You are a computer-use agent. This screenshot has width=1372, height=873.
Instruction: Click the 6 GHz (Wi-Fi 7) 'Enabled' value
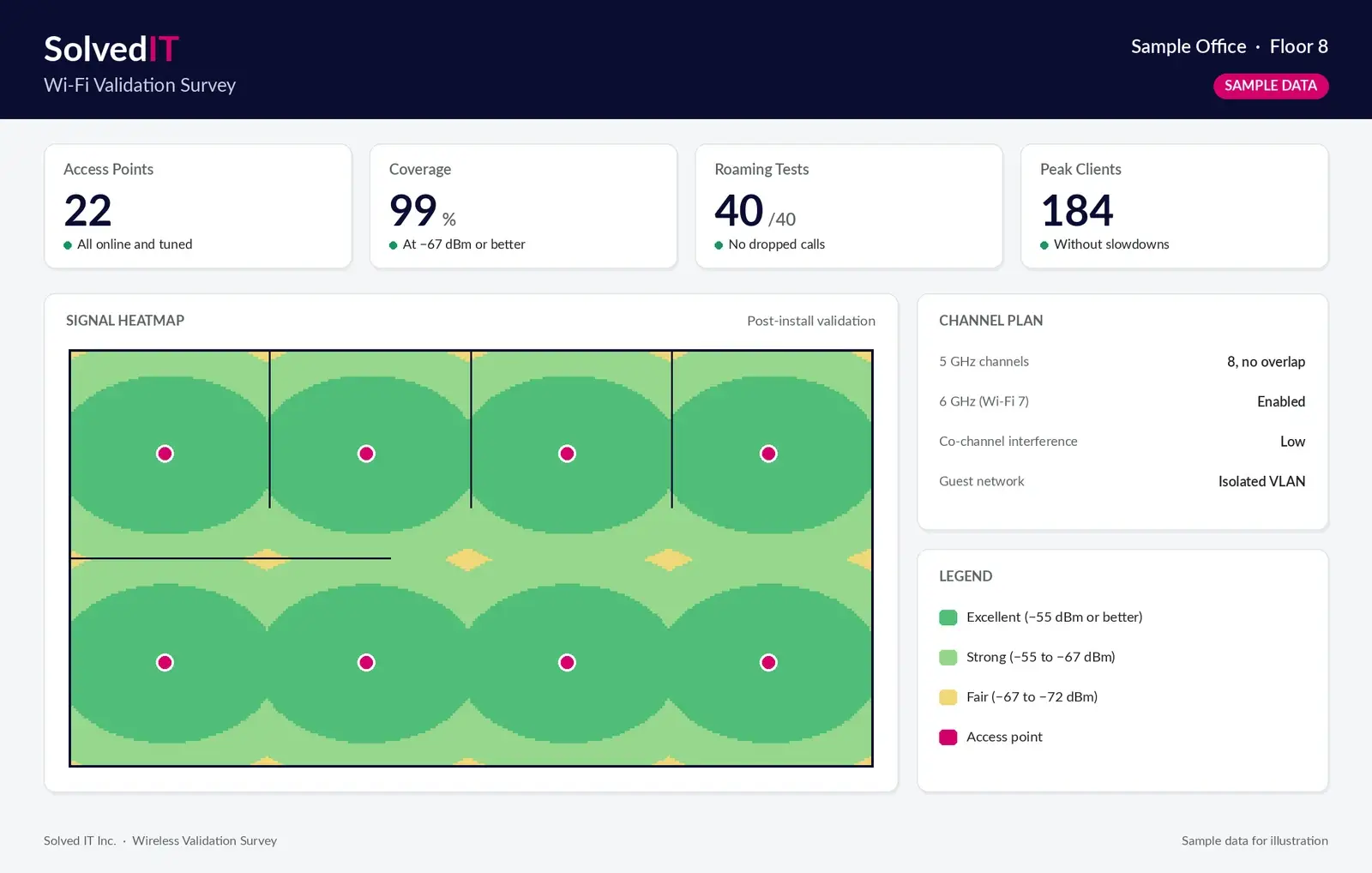tap(1281, 401)
